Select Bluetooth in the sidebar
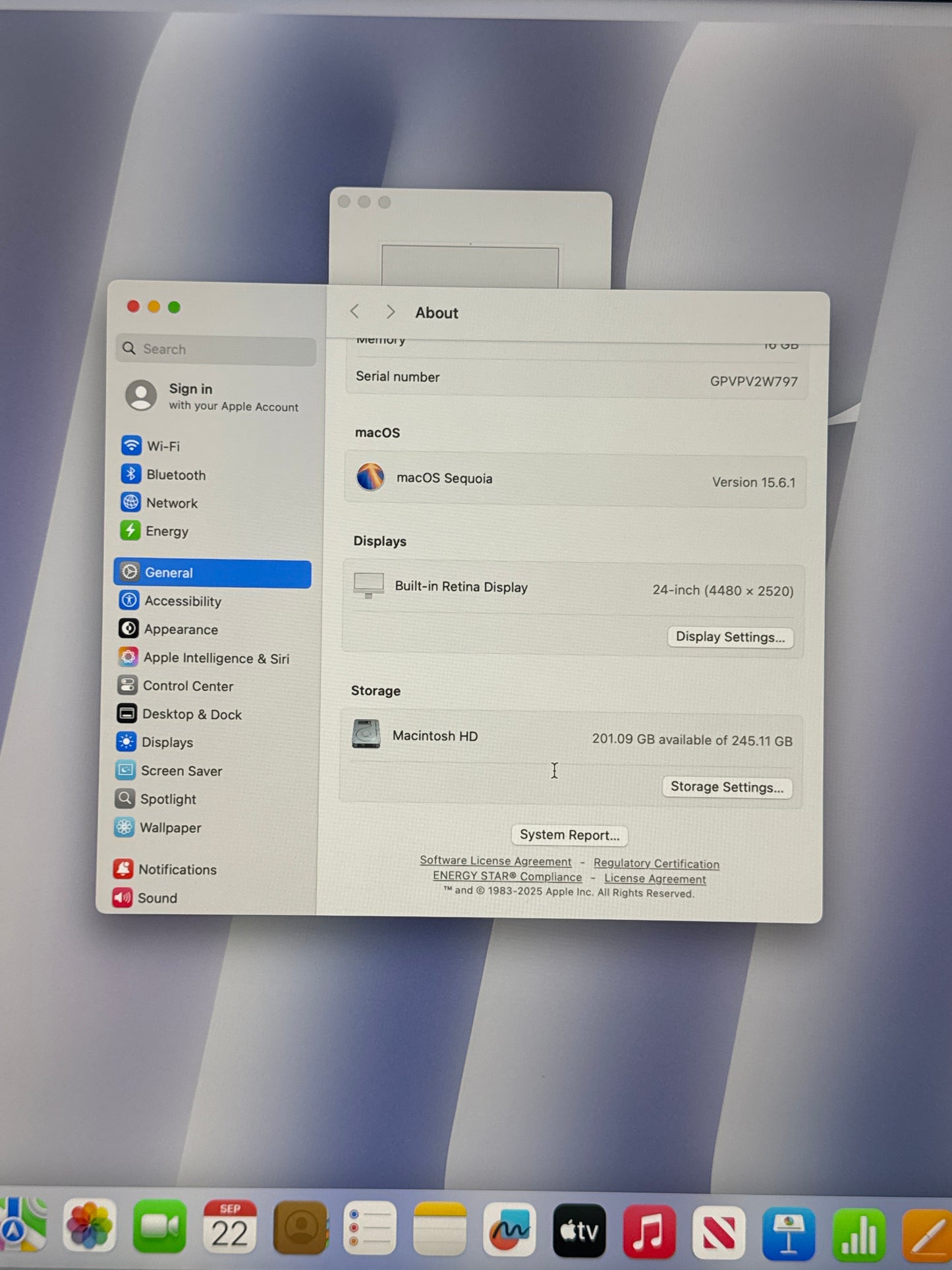This screenshot has height=1270, width=952. tap(175, 475)
